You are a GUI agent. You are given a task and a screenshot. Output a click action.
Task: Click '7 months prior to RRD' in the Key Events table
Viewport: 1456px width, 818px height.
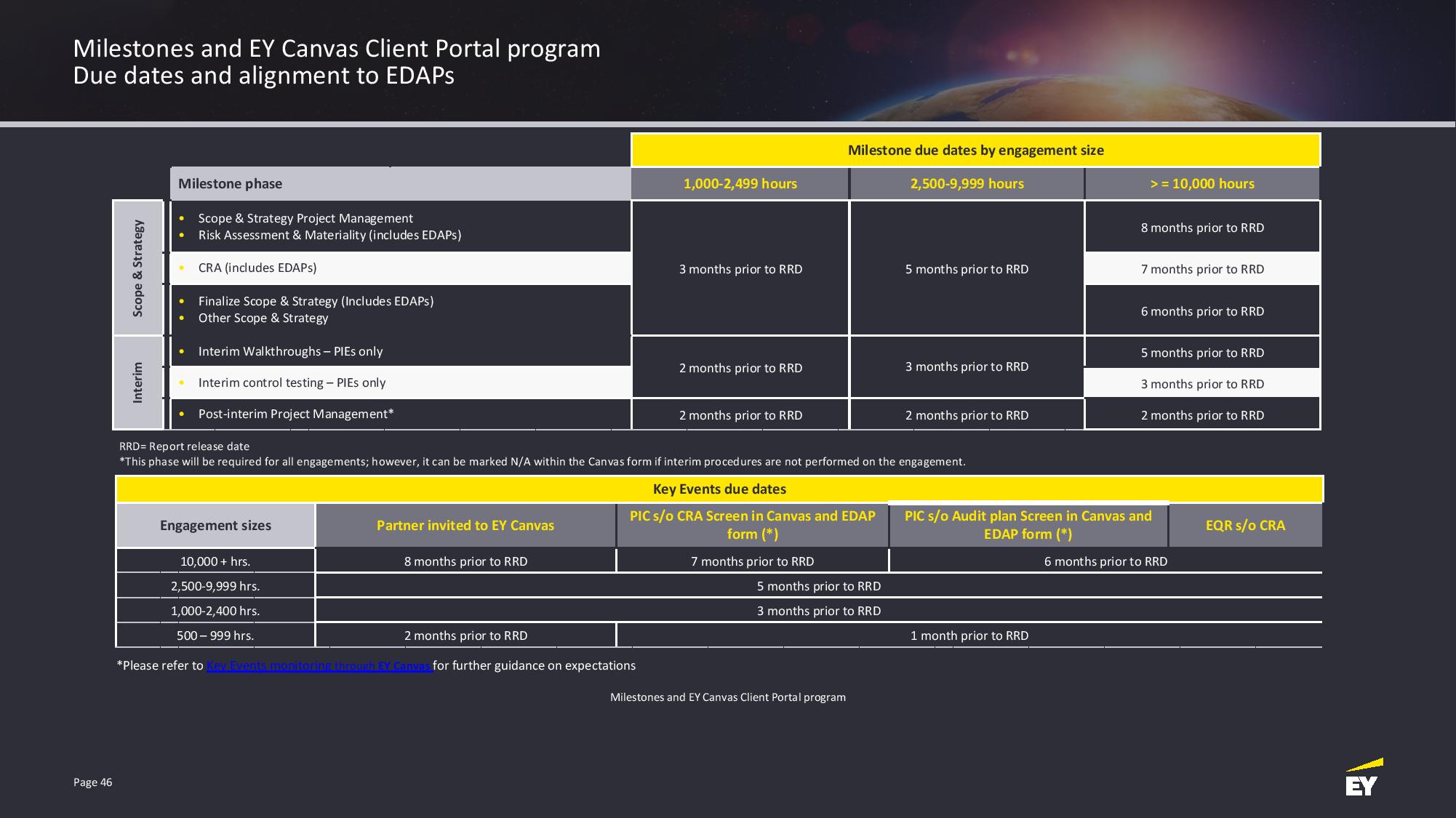point(752,561)
